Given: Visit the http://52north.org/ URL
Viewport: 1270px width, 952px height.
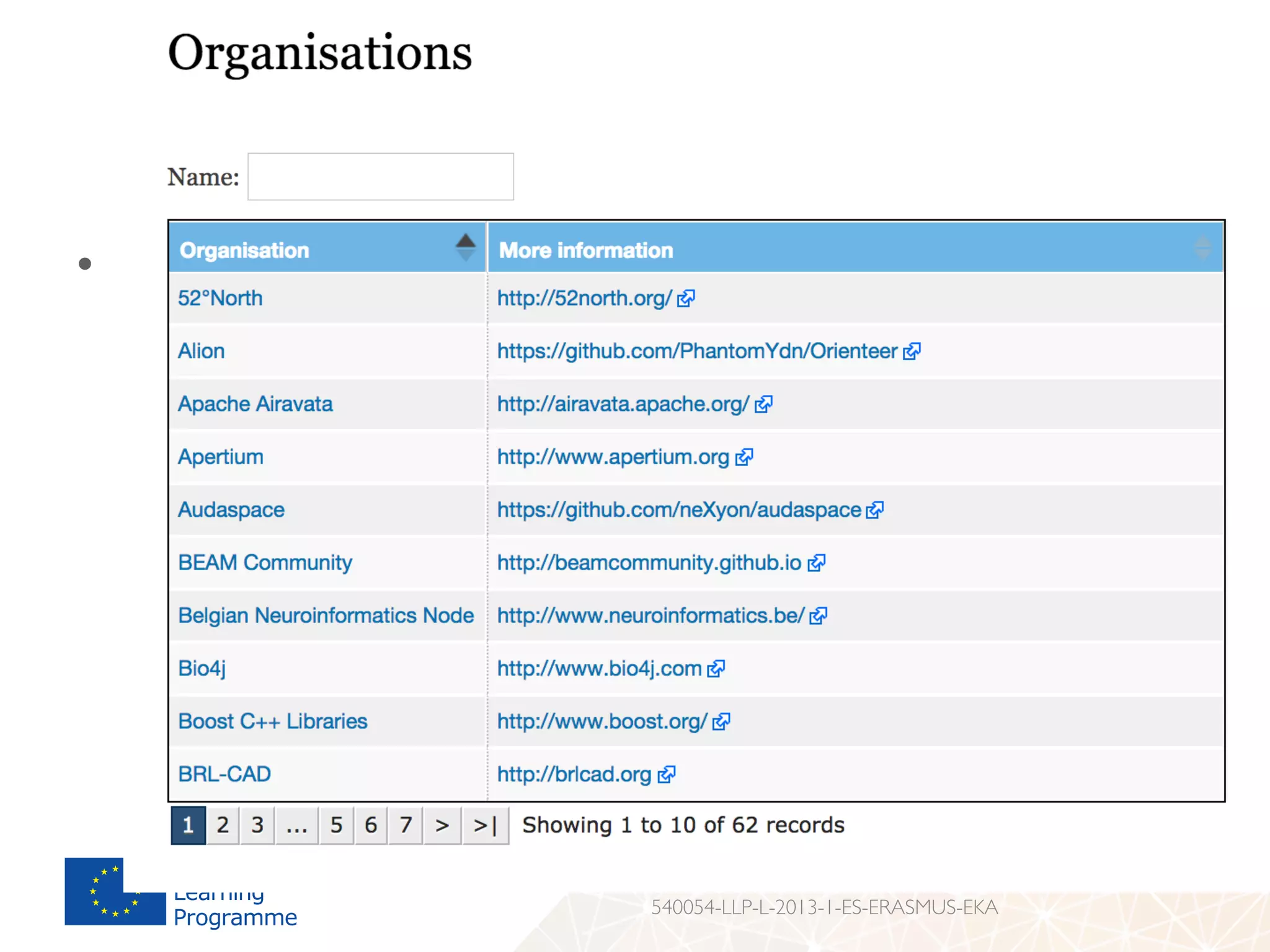Looking at the screenshot, I should 585,299.
